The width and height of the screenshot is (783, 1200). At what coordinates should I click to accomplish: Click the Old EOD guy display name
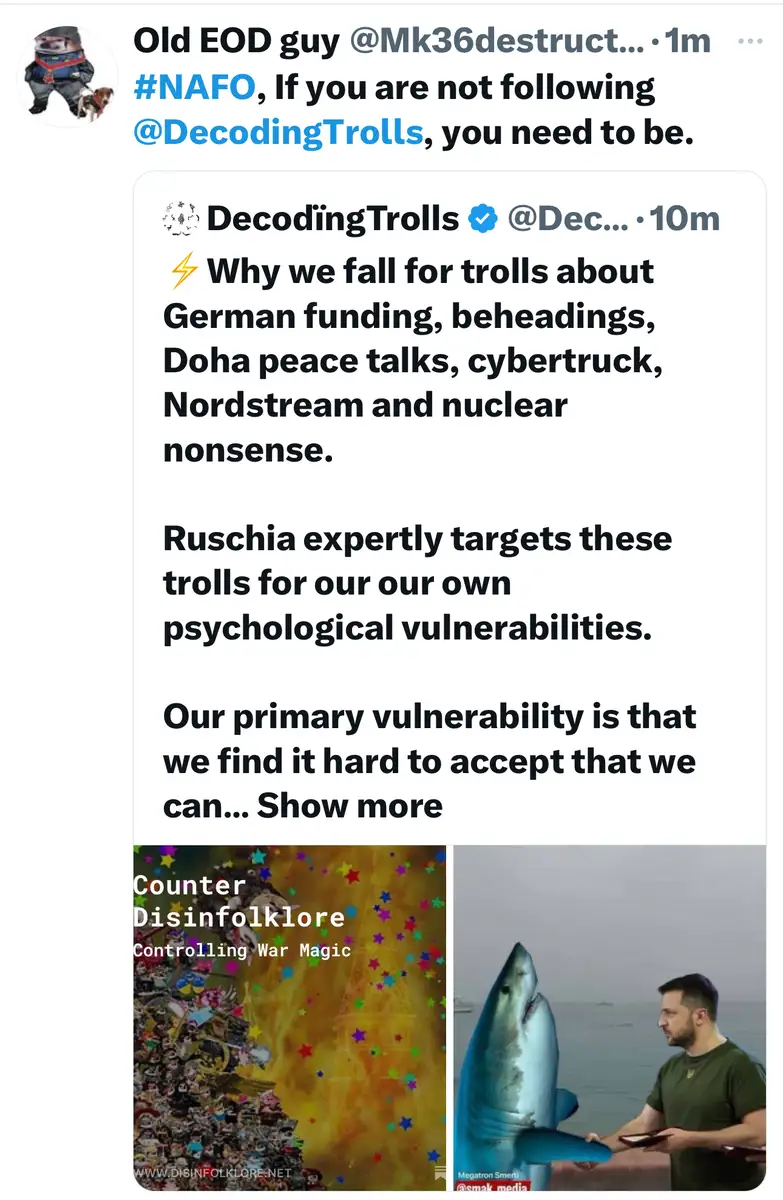click(235, 40)
